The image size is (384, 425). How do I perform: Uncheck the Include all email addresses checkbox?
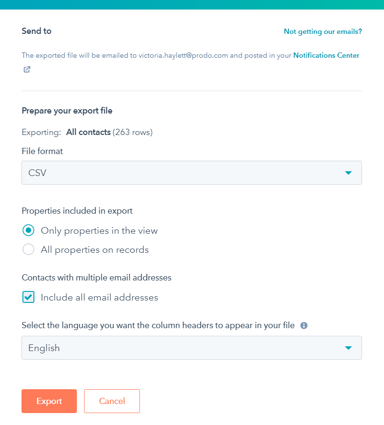coord(28,297)
